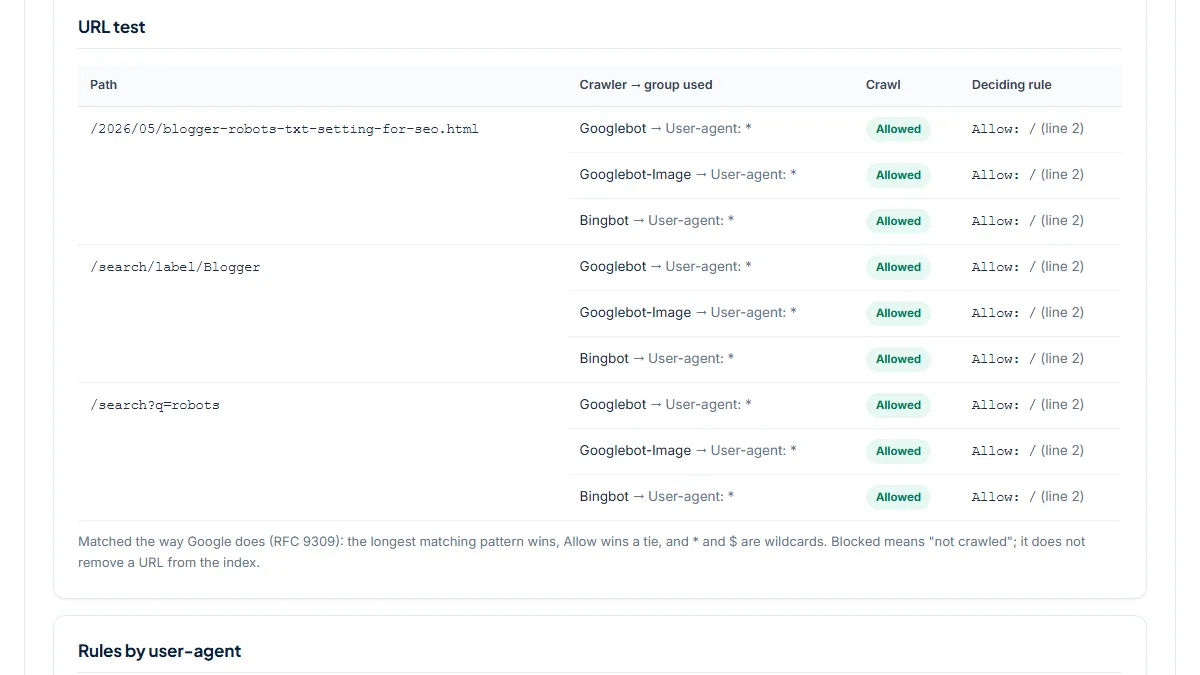Click deciding rule for Googlebot-Image on blogger-robots-txt path
The width and height of the screenshot is (1200, 675).
pyautogui.click(x=1027, y=175)
